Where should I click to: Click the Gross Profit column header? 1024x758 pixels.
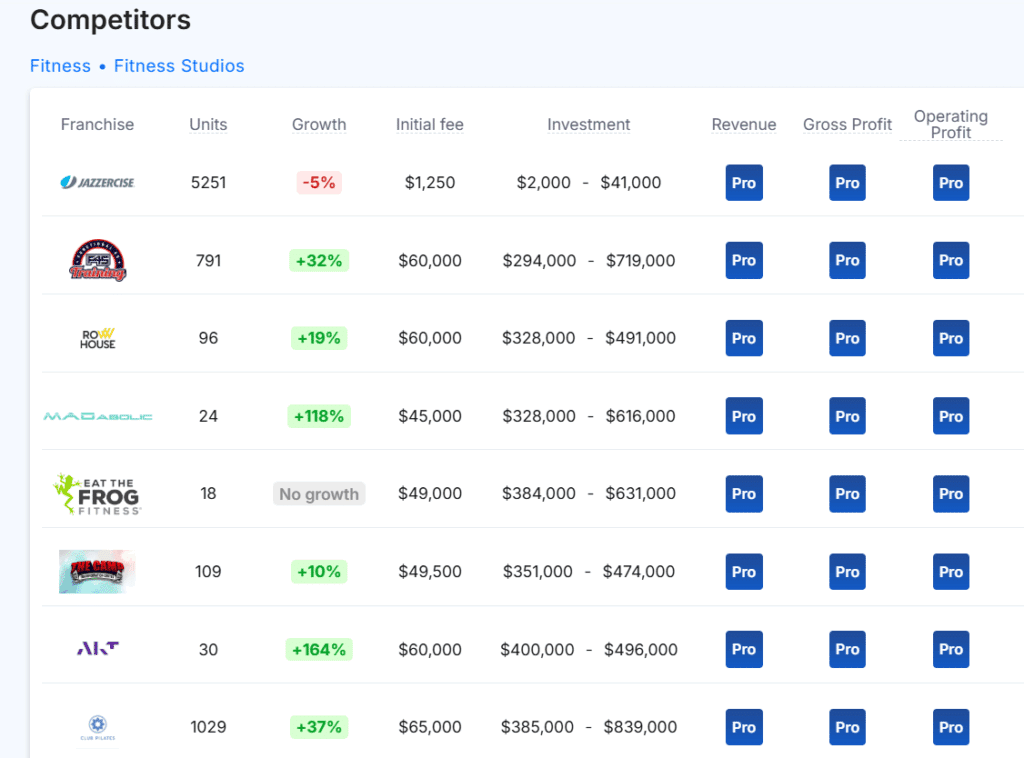point(847,124)
